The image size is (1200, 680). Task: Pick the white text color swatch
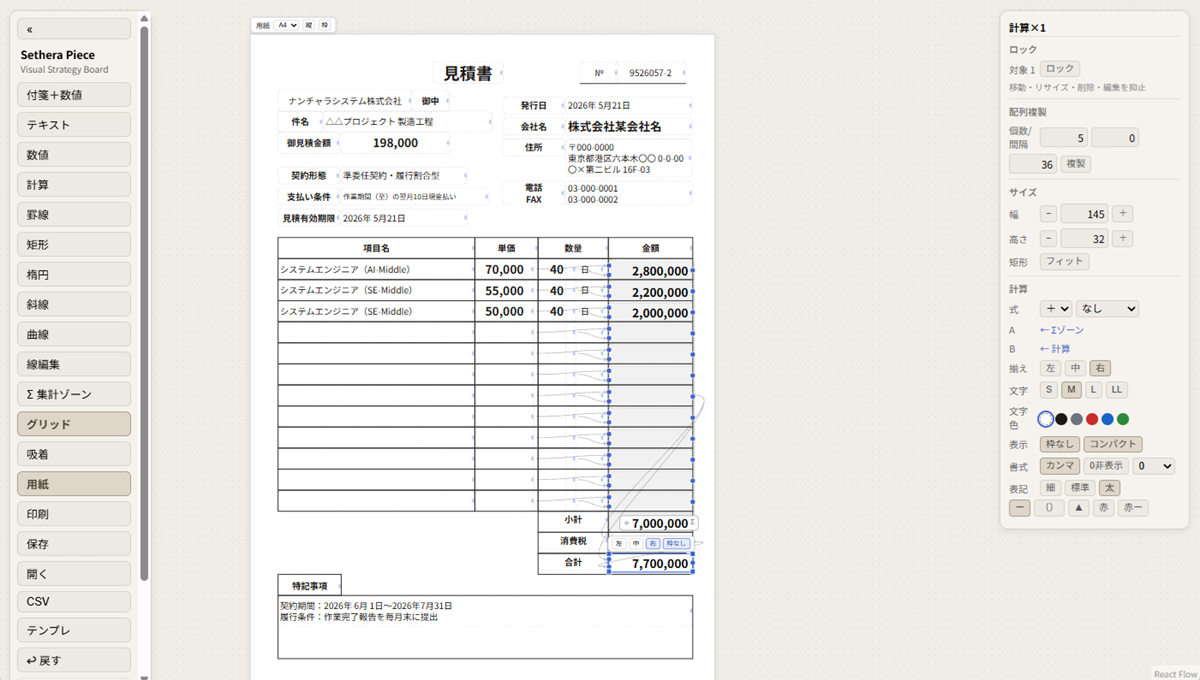click(x=1046, y=419)
